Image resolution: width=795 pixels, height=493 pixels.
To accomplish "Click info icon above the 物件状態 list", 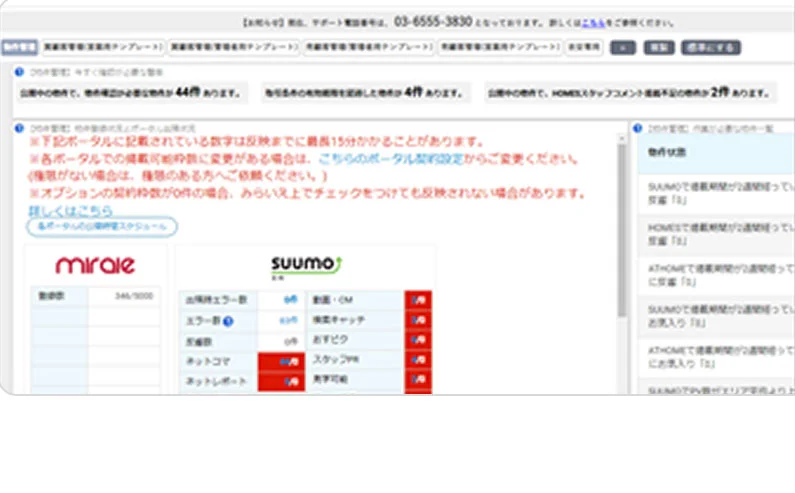I will tap(638, 128).
